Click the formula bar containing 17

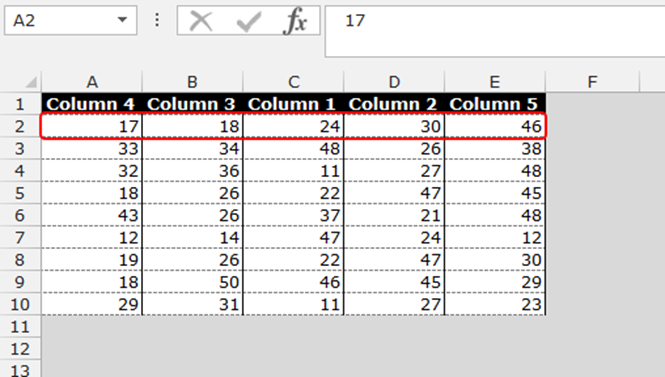point(495,31)
